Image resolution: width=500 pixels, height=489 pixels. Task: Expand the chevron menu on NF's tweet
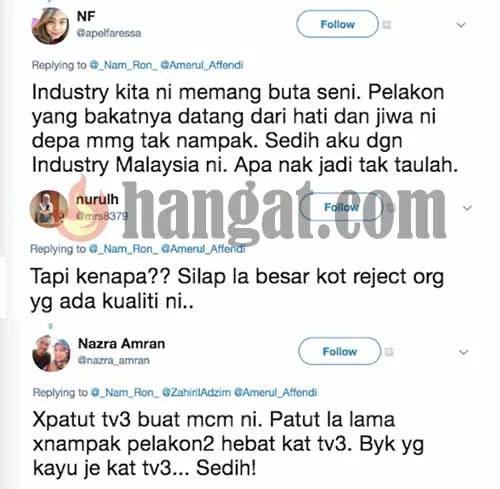(x=461, y=25)
